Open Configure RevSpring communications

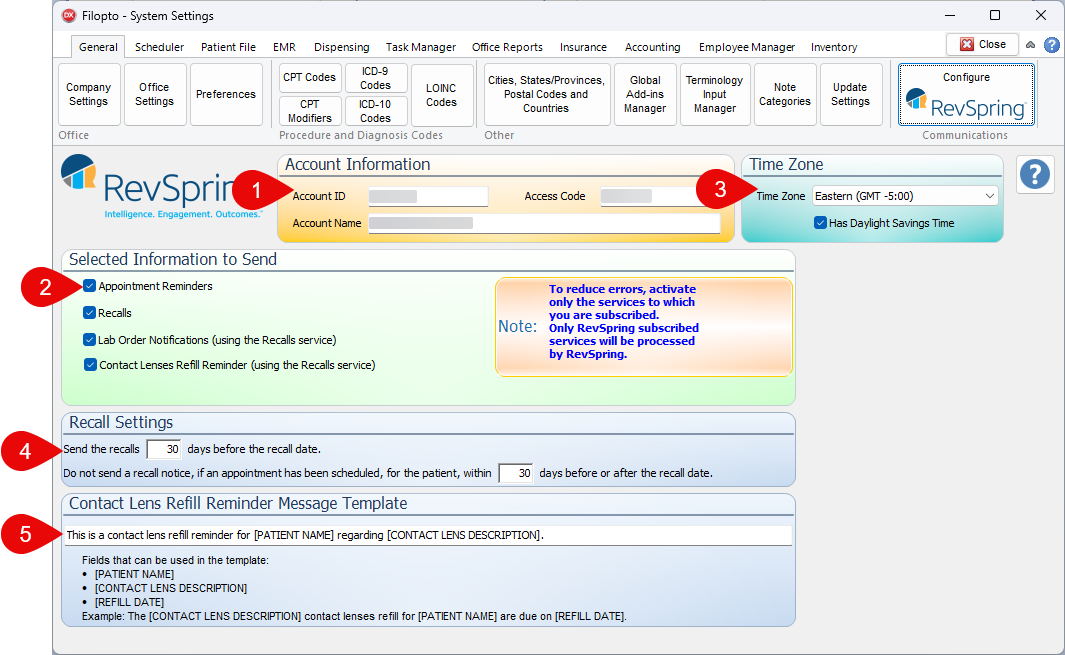(x=966, y=94)
